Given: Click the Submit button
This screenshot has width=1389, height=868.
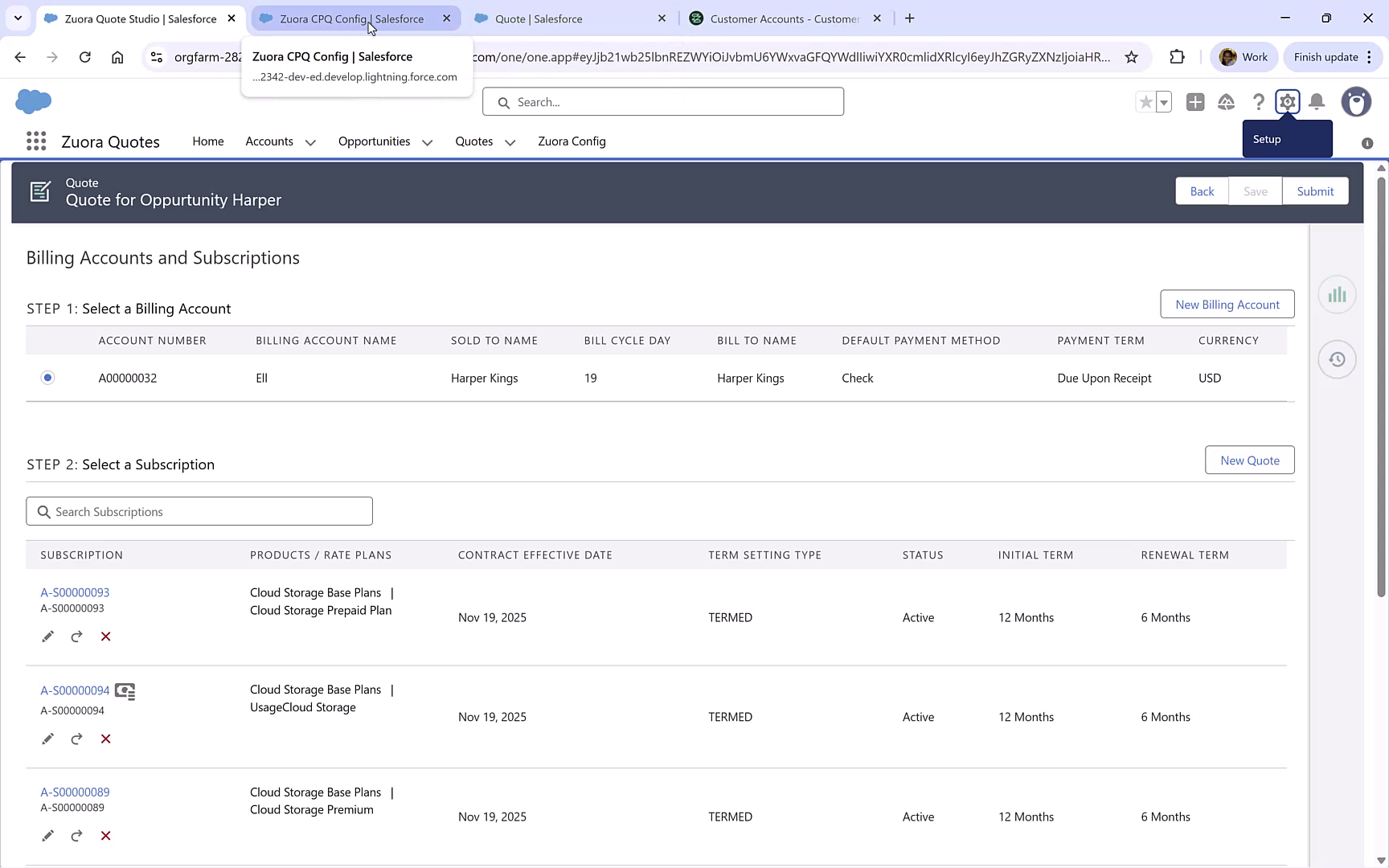Looking at the screenshot, I should (x=1315, y=191).
